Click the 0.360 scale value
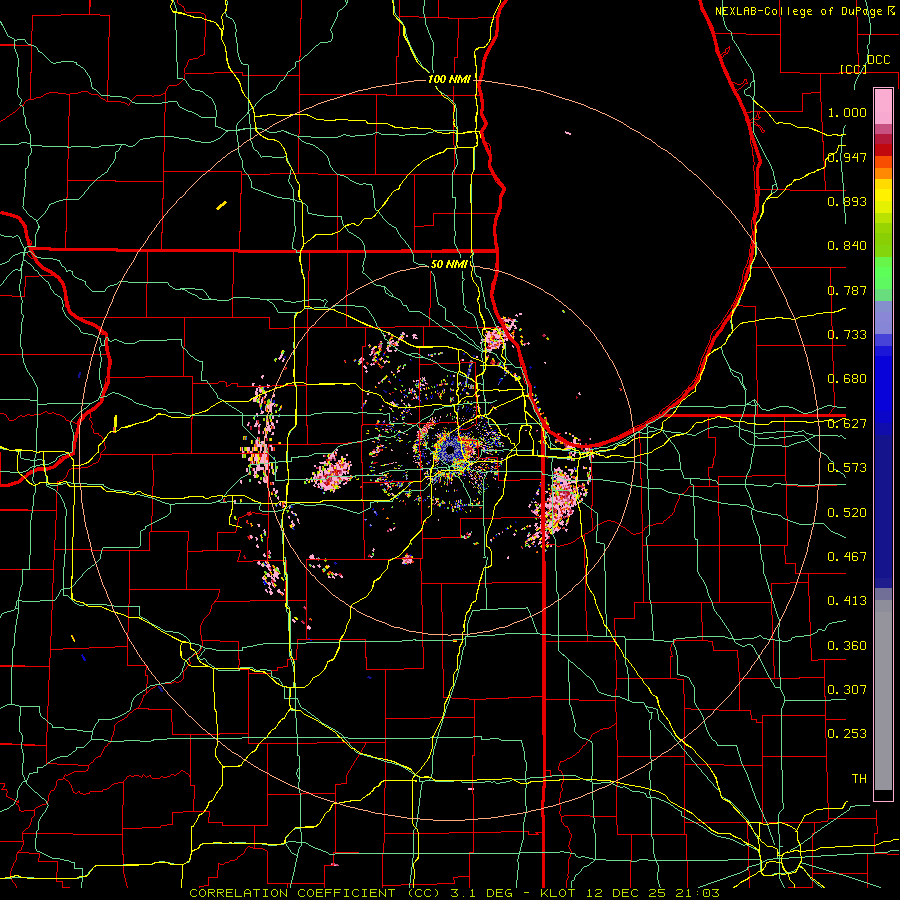This screenshot has height=900, width=900. (847, 646)
